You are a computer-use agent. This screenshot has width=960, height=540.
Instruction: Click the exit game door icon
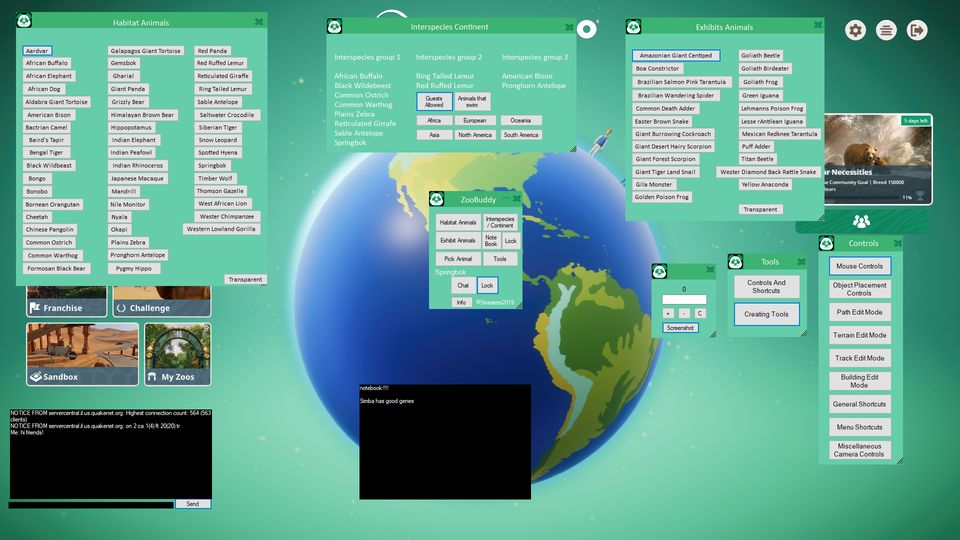916,31
